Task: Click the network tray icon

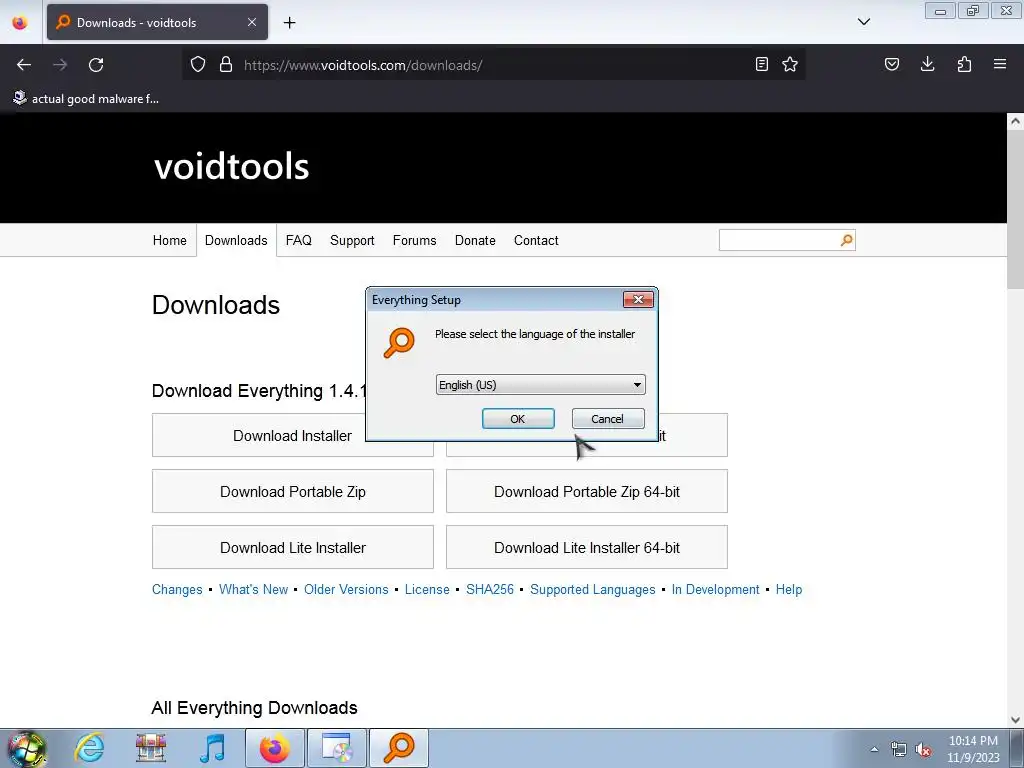Action: point(899,750)
